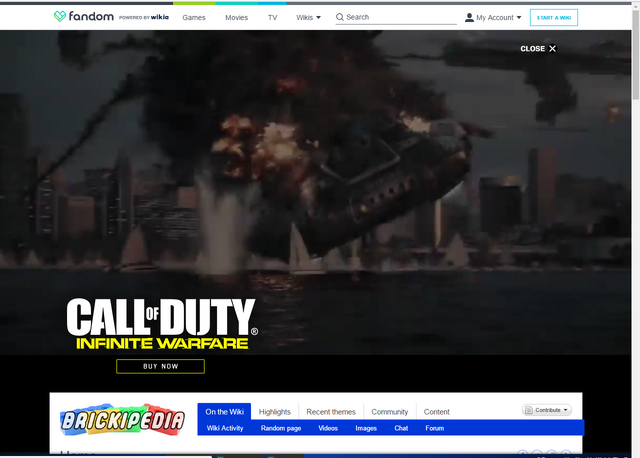The image size is (640, 458).
Task: Click the Start a Wiki button
Action: point(554,18)
